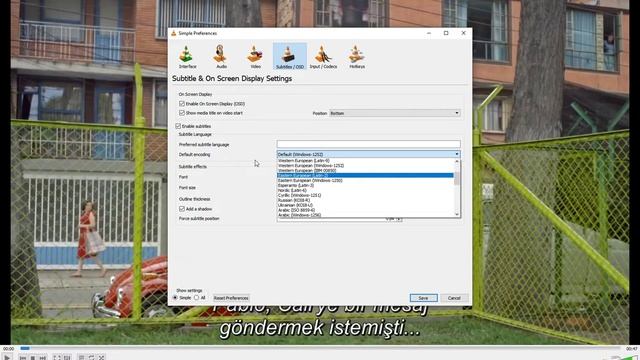This screenshot has width=640, height=360.
Task: Open the Hotkeys preferences category
Action: (357, 56)
